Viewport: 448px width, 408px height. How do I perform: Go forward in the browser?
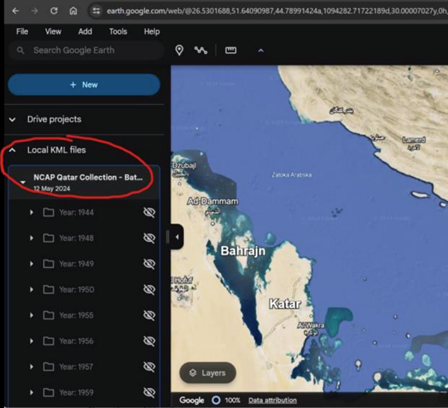34,11
